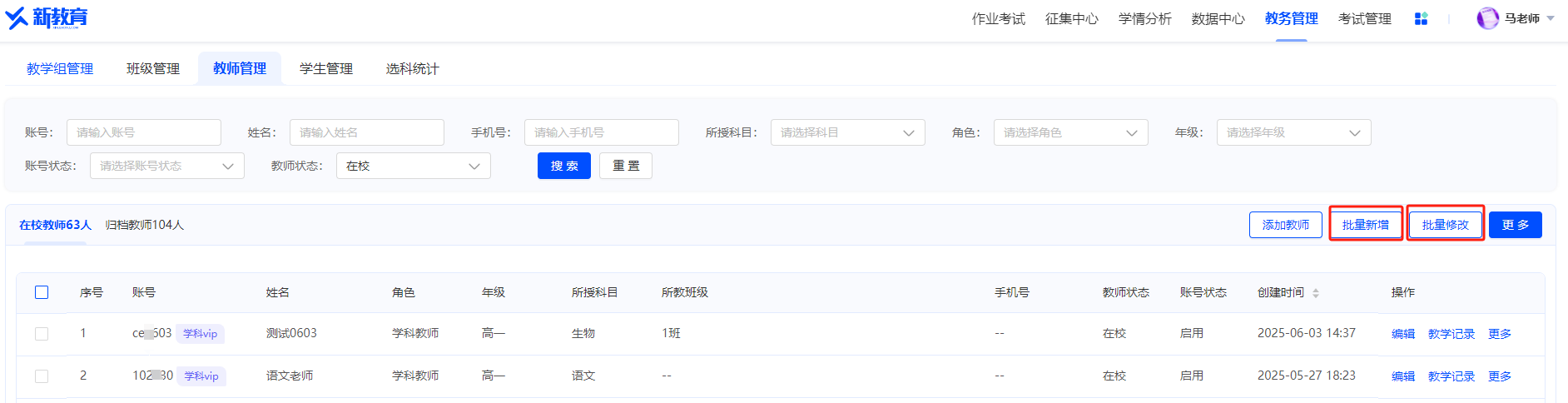This screenshot has width=1568, height=403.
Task: Open the 所授科目 dropdown
Action: click(847, 132)
